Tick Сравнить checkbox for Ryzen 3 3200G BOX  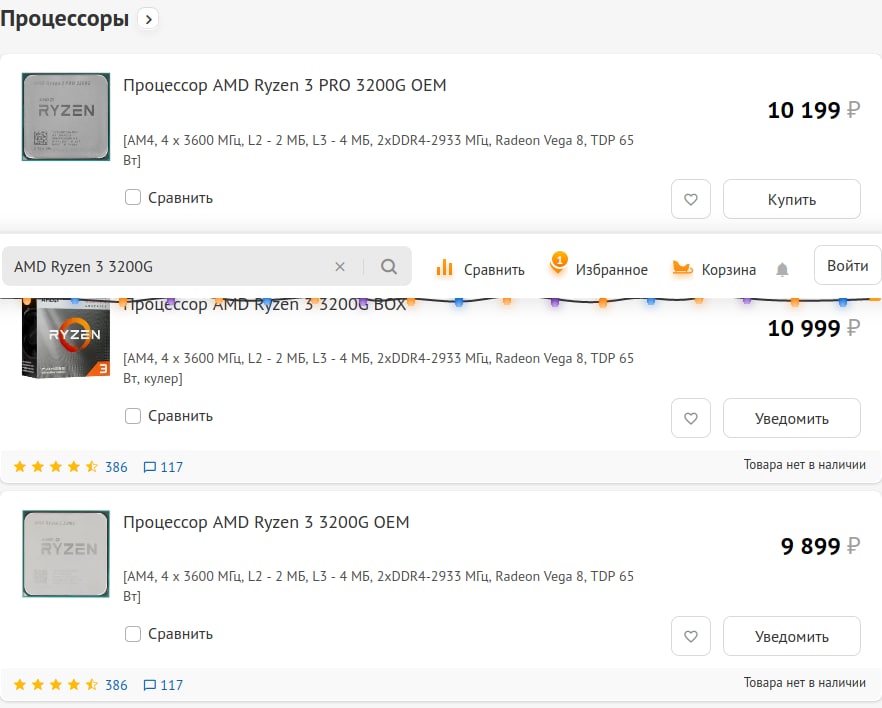point(133,416)
